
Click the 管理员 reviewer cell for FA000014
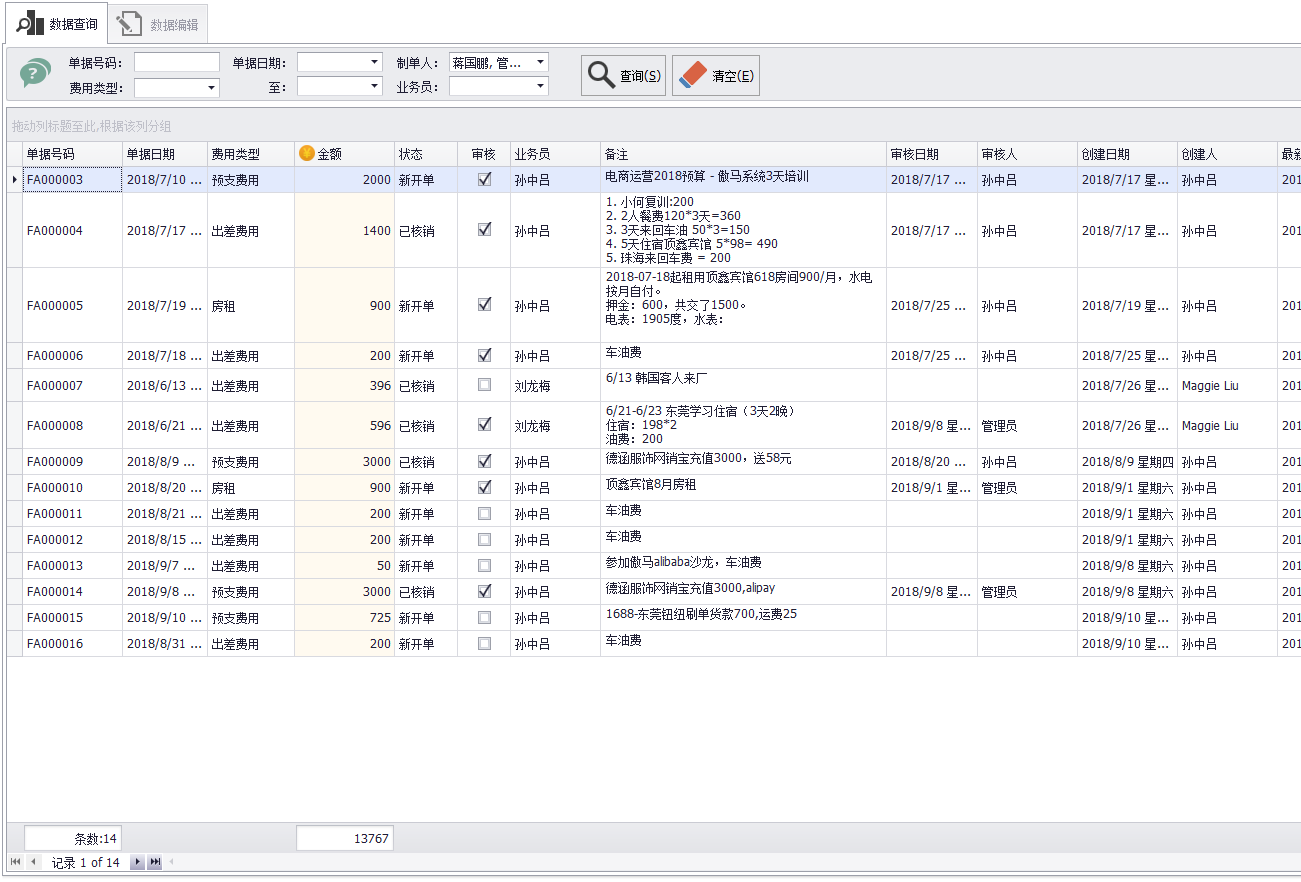coord(1027,592)
